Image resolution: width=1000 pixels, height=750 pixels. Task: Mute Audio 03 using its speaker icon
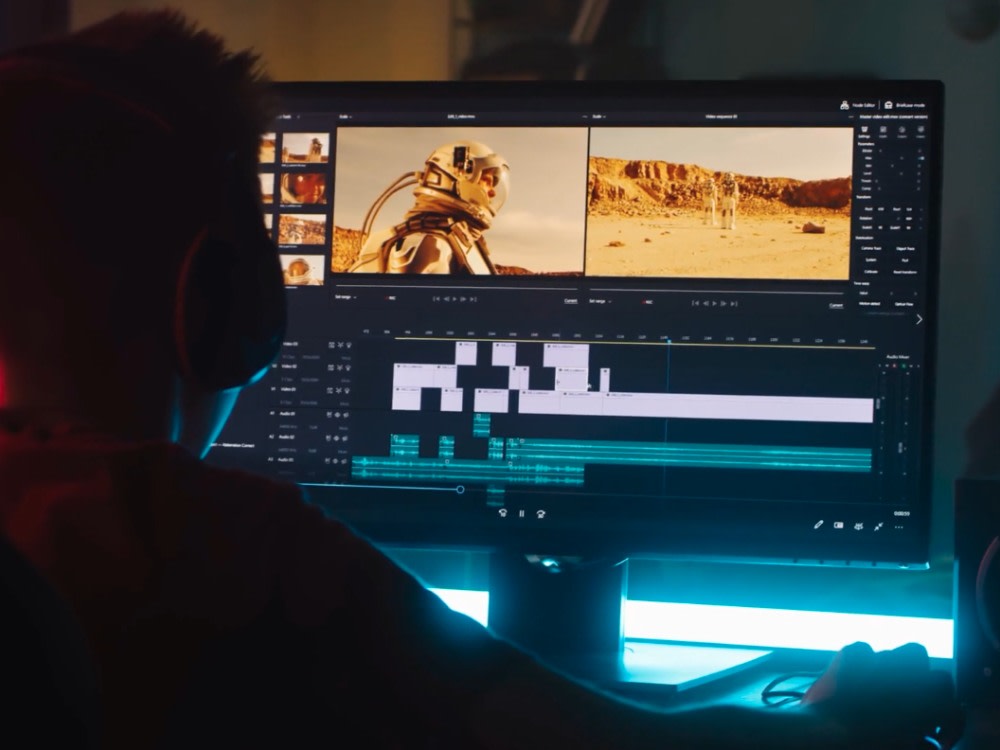(x=344, y=460)
